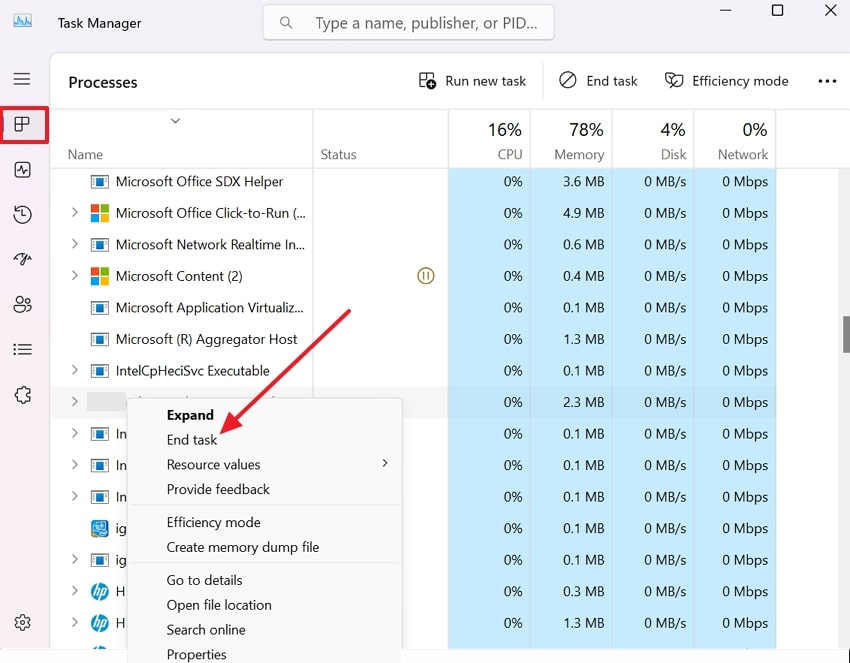Open the App history sidebar icon
850x663 pixels.
pyautogui.click(x=22, y=215)
